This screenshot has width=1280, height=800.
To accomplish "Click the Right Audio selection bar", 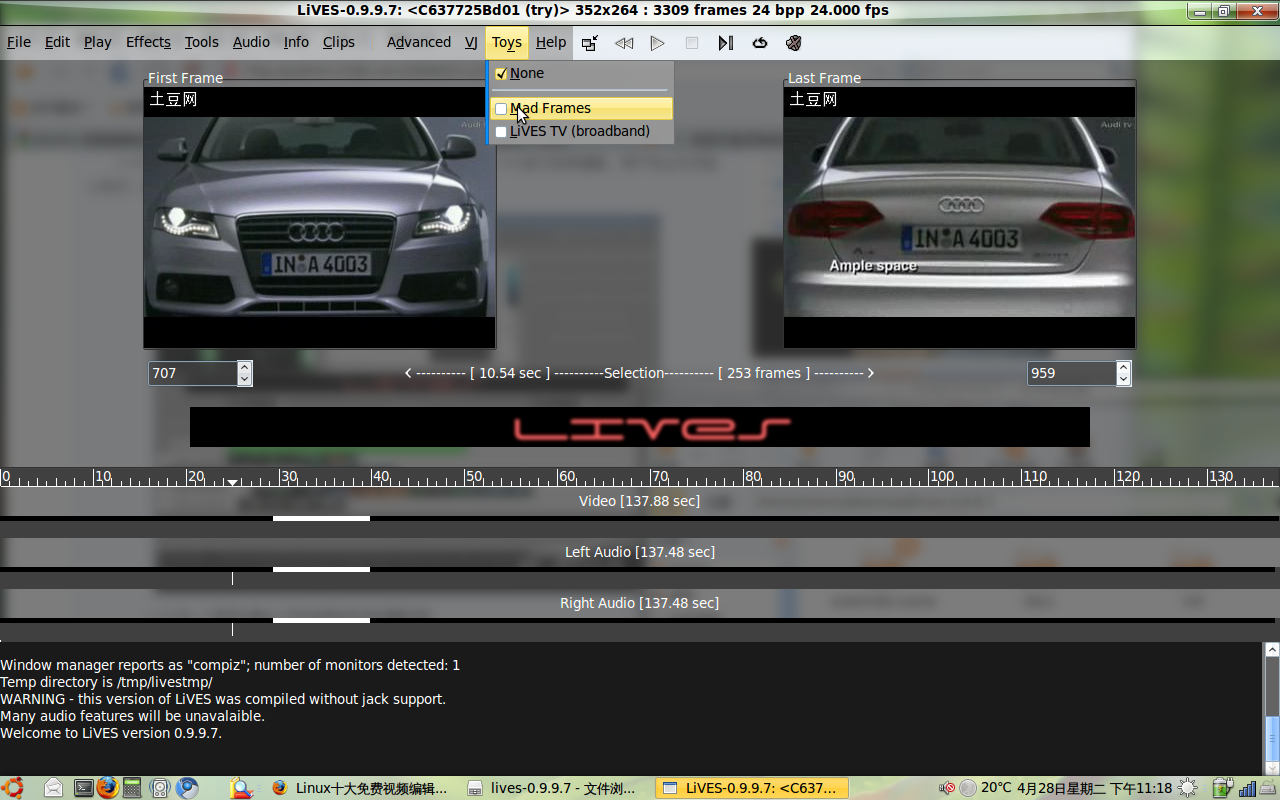I will (321, 620).
